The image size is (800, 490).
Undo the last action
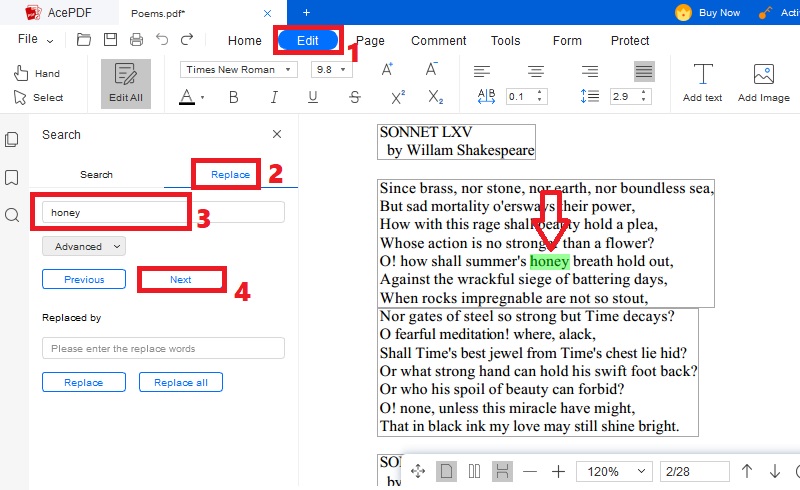pos(162,39)
